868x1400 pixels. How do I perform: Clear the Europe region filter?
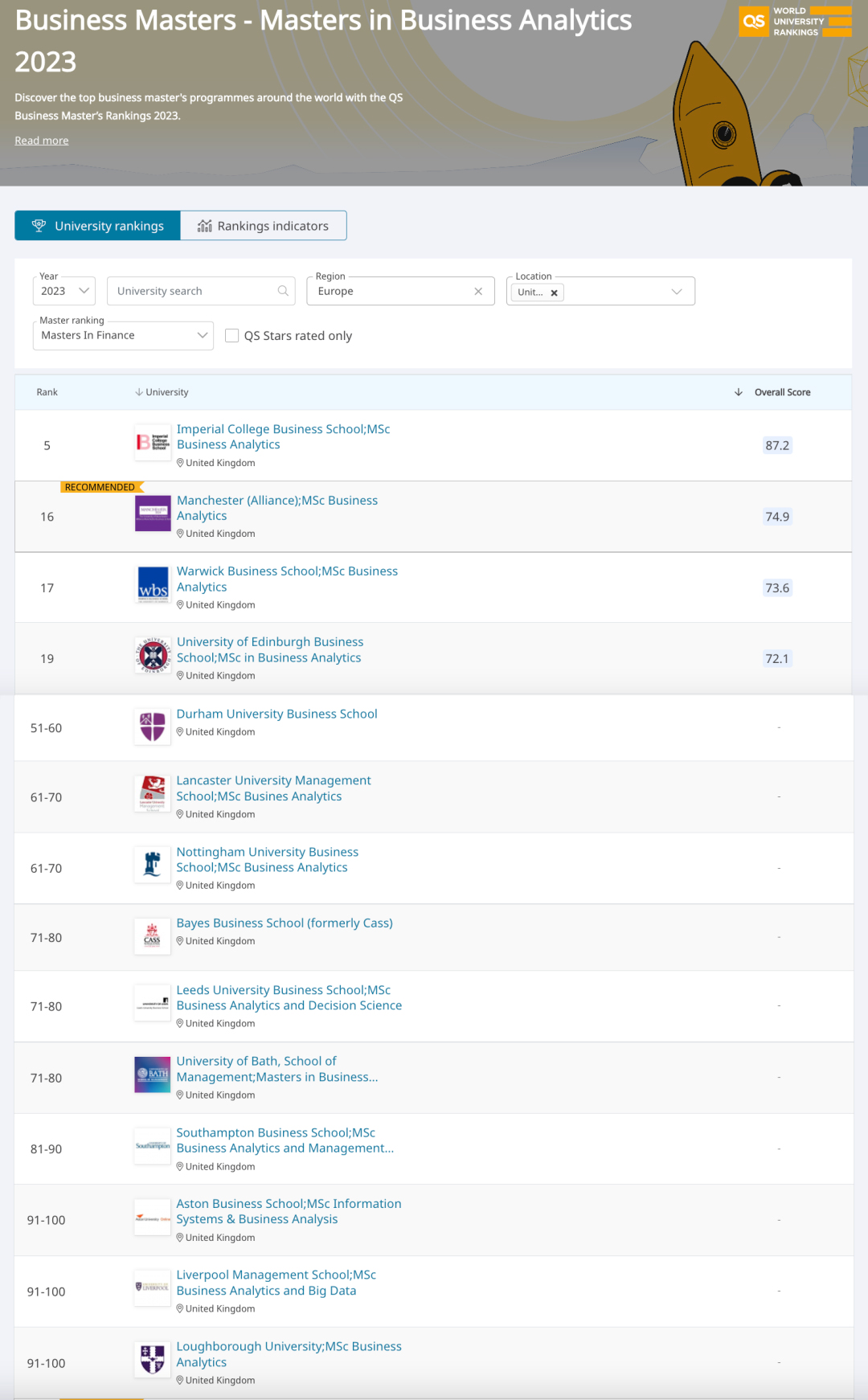click(478, 291)
